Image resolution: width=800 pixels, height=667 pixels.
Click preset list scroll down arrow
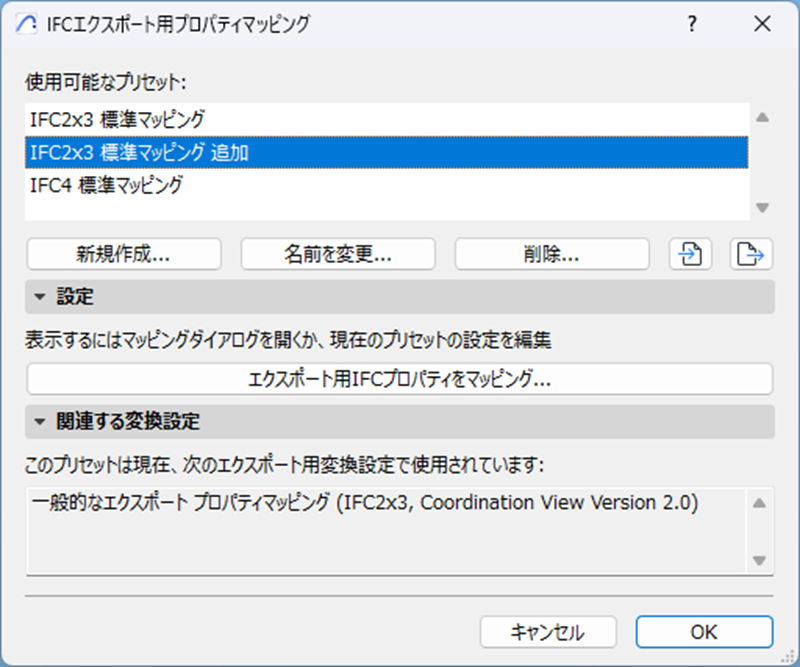click(x=762, y=208)
